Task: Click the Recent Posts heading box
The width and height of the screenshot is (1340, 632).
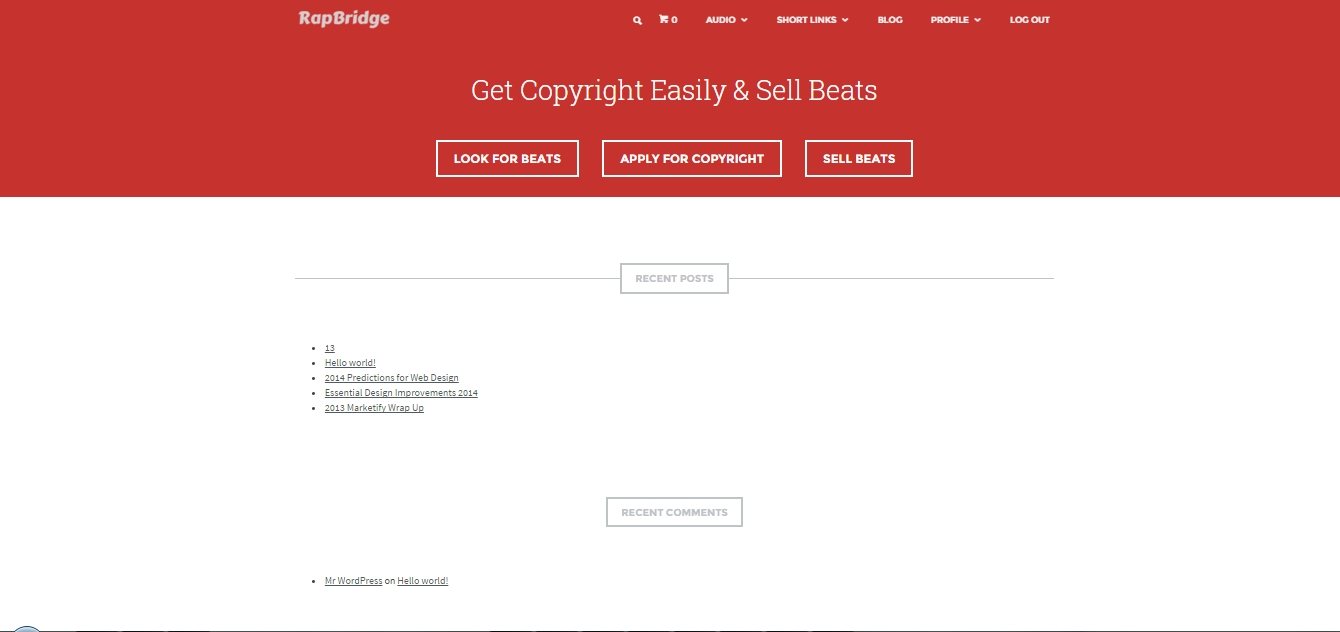Action: 674,279
